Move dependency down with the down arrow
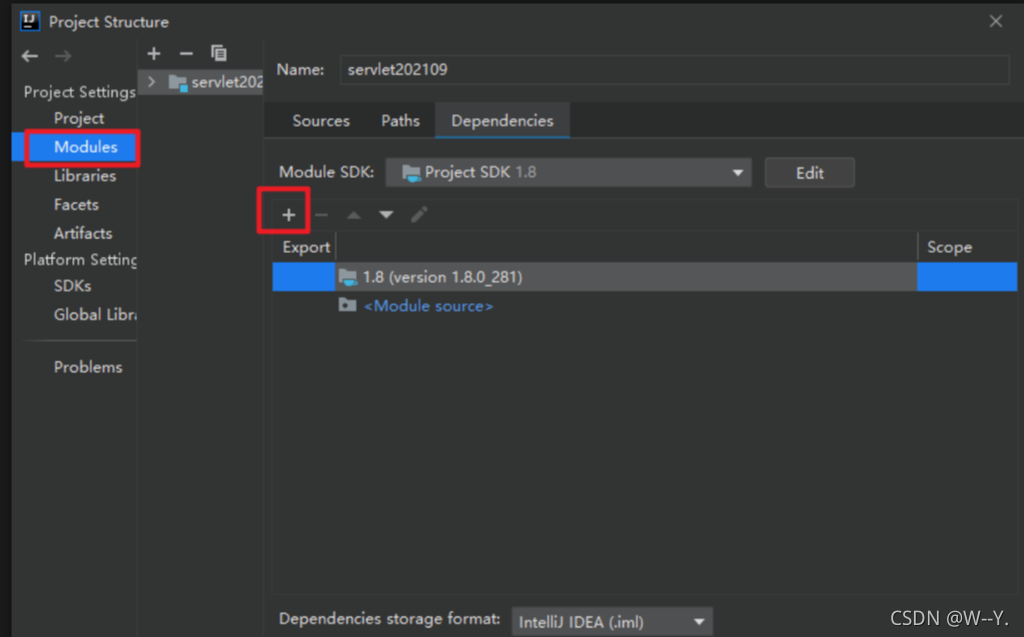The height and width of the screenshot is (637, 1024). tap(386, 213)
